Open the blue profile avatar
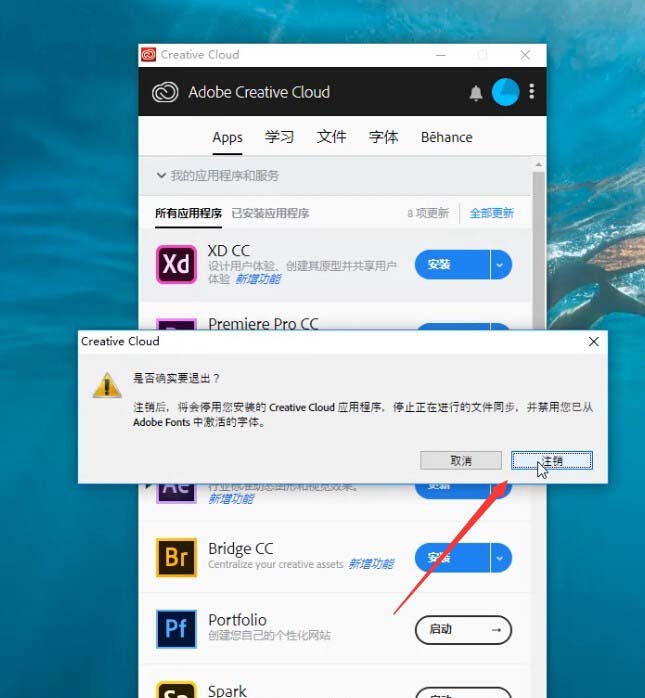The width and height of the screenshot is (645, 698). [x=505, y=92]
